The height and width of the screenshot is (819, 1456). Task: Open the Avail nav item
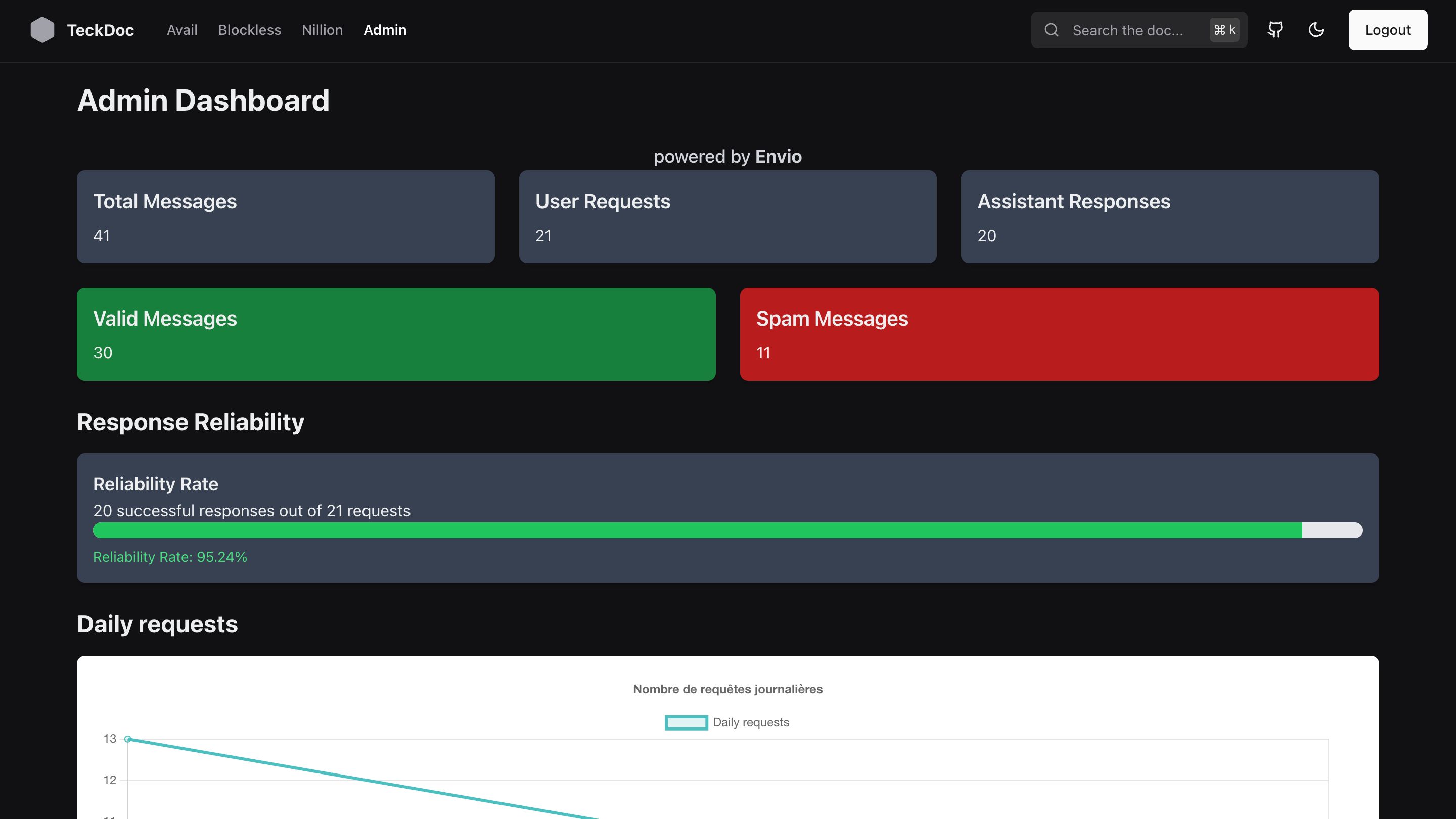tap(182, 30)
